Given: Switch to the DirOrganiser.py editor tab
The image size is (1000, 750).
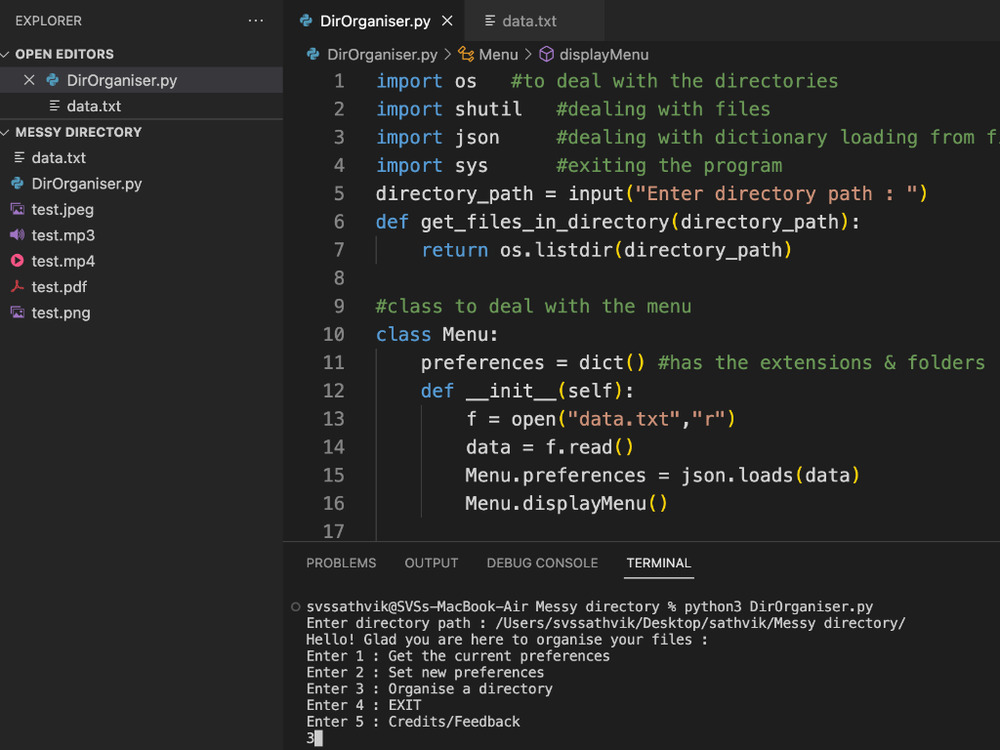Looking at the screenshot, I should [x=374, y=21].
